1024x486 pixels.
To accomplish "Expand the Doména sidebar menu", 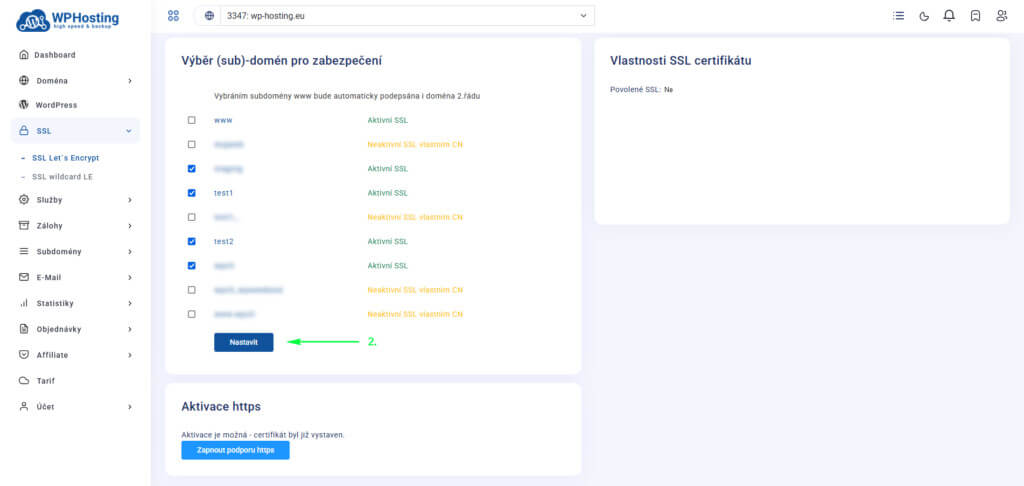I will coord(75,80).
